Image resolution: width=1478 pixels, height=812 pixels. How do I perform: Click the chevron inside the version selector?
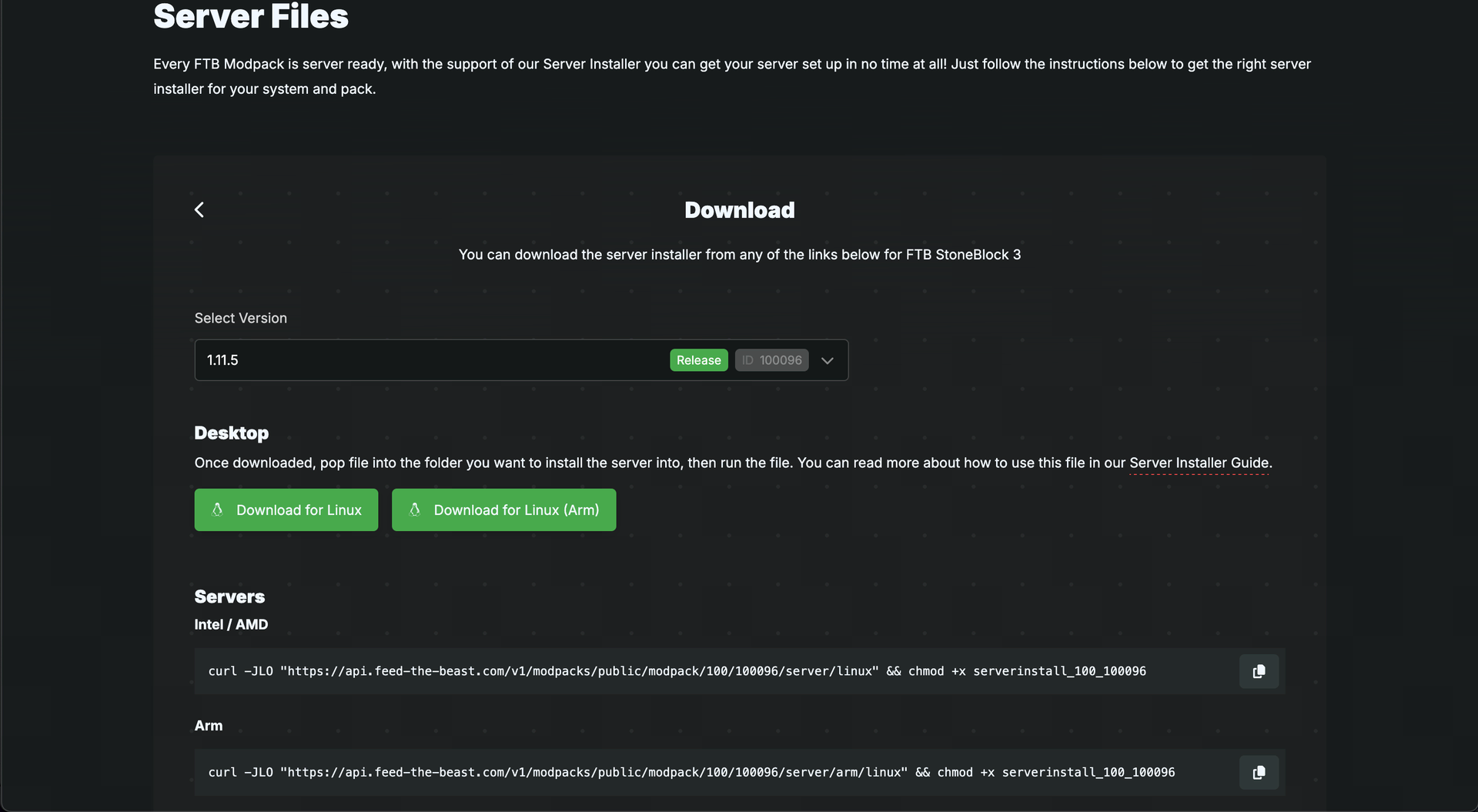827,360
